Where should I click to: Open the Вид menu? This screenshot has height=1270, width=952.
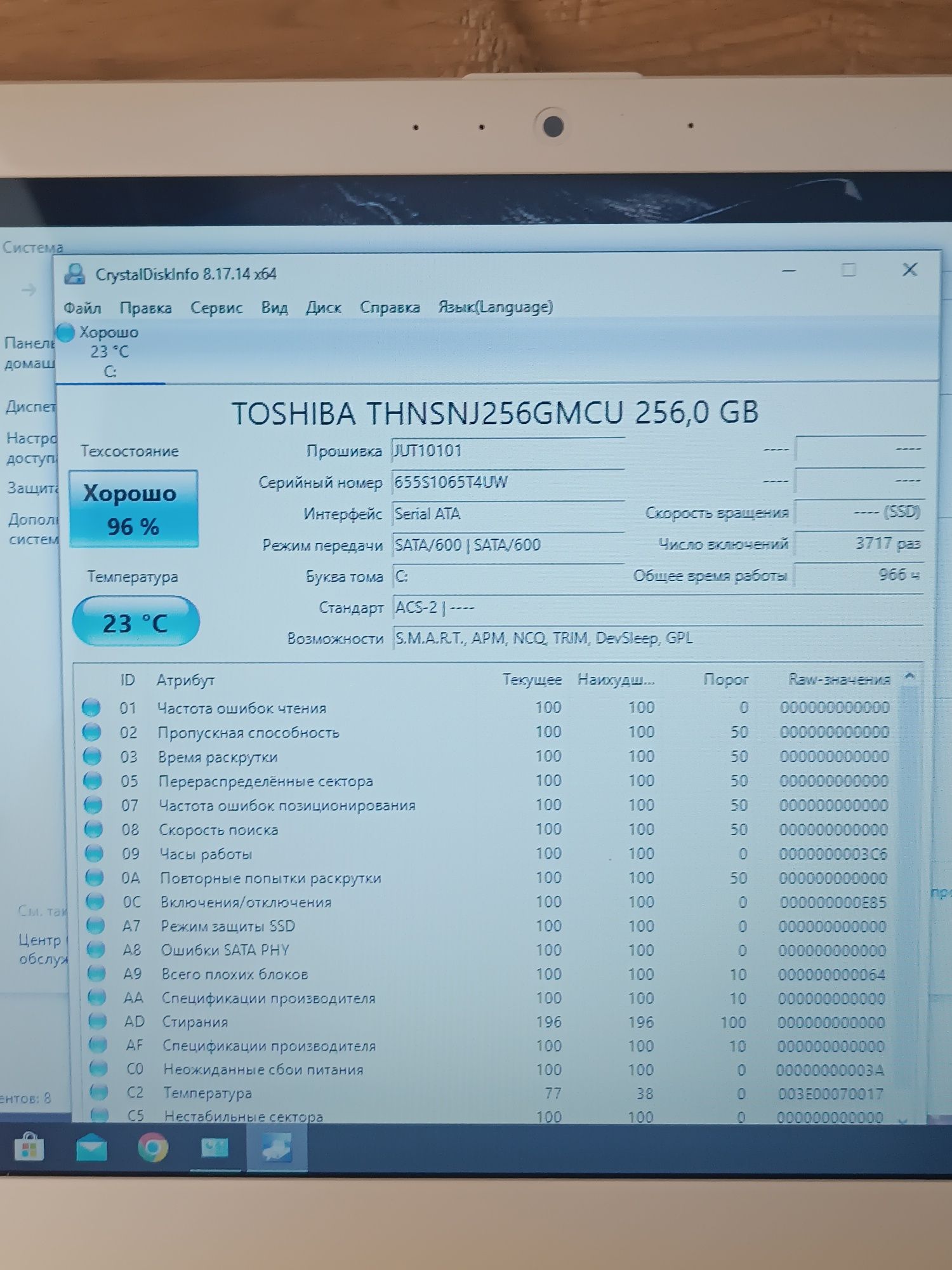click(274, 308)
